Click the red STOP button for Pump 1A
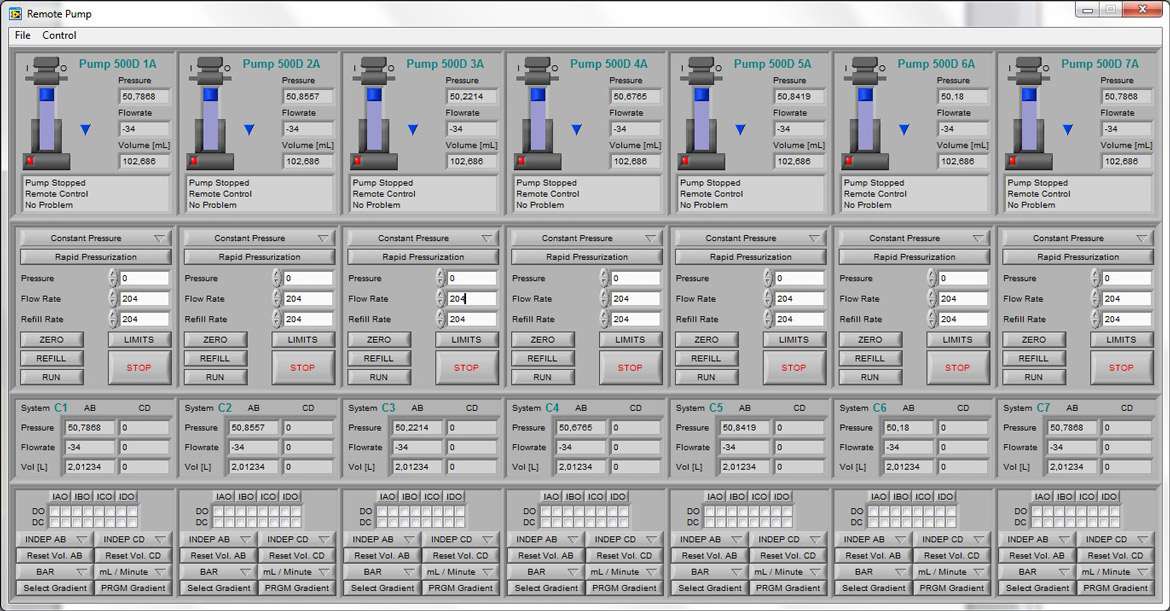The height and width of the screenshot is (611, 1170). click(x=139, y=368)
